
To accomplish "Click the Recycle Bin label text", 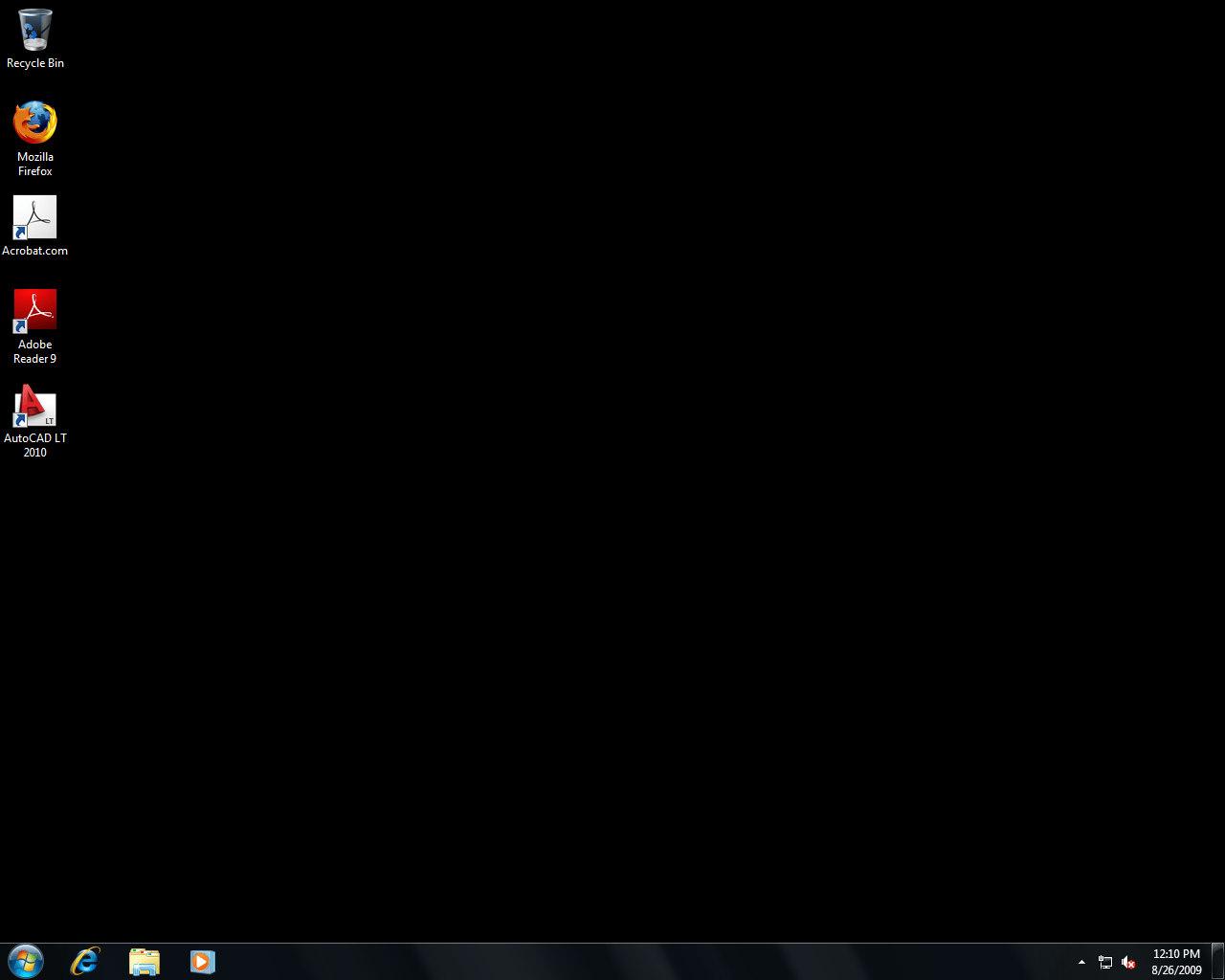I will pos(34,62).
